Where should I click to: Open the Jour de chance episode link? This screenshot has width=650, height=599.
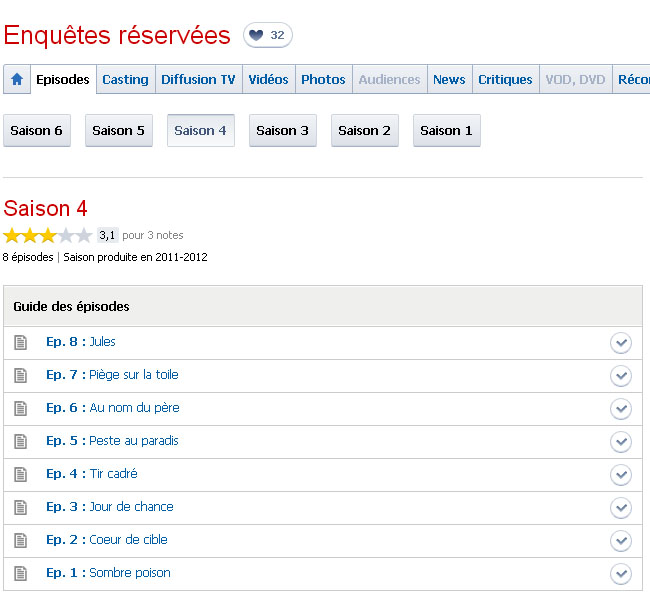pos(131,507)
